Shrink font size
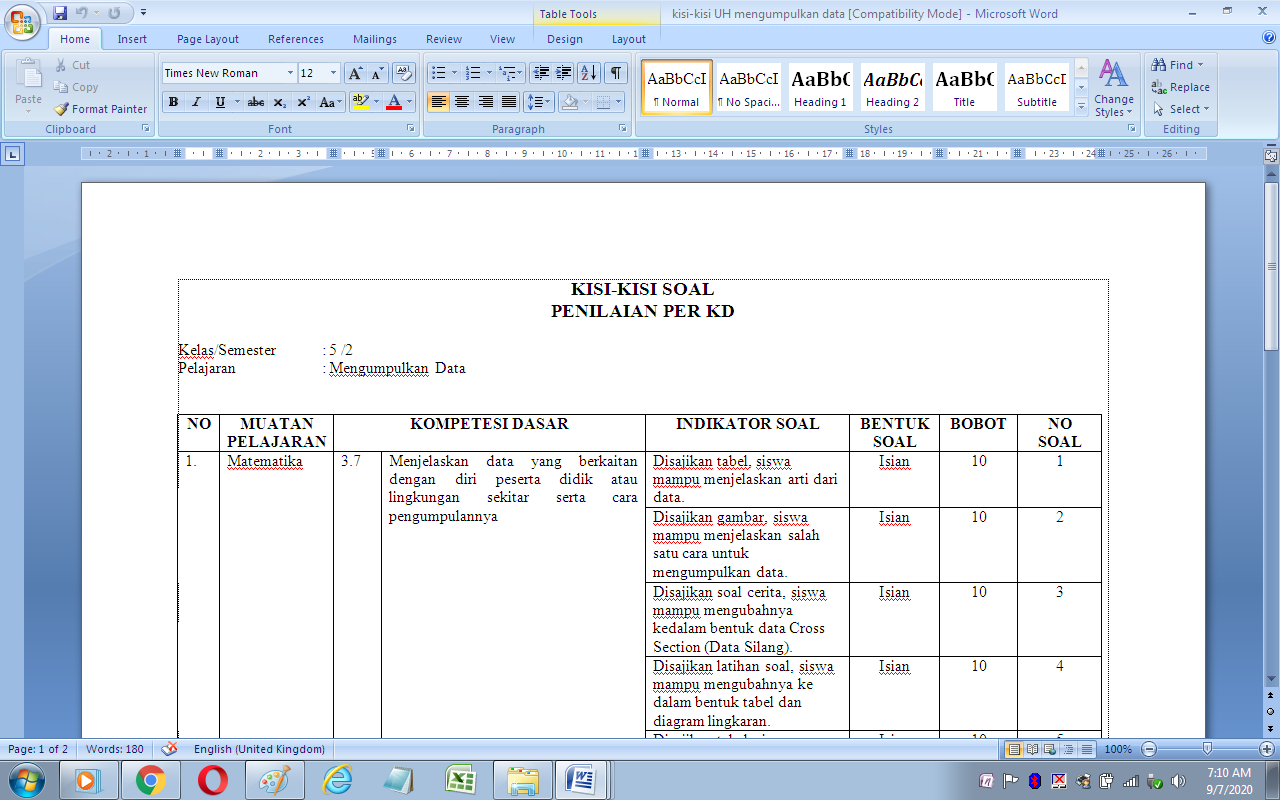 pos(377,73)
